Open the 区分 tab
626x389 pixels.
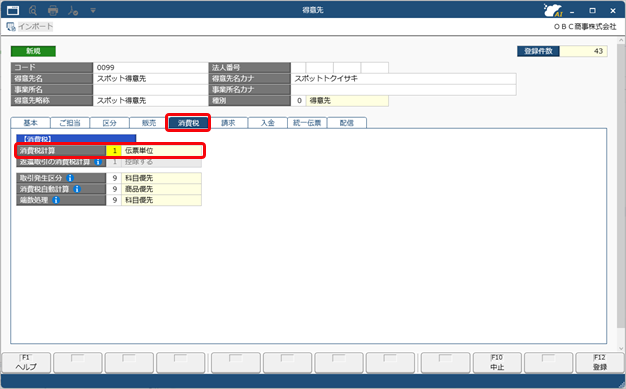[x=109, y=123]
